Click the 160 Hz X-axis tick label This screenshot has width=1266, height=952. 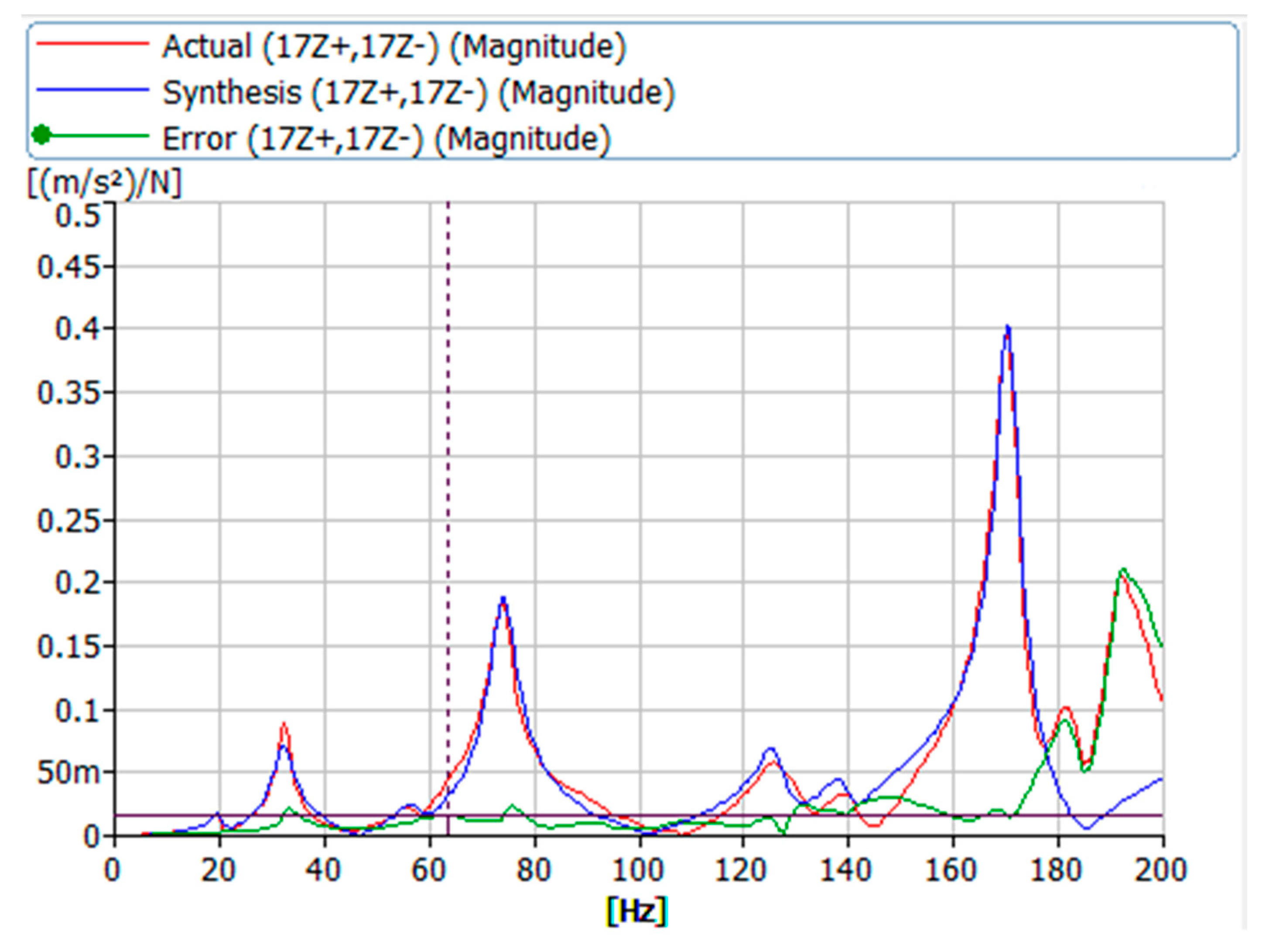[951, 870]
